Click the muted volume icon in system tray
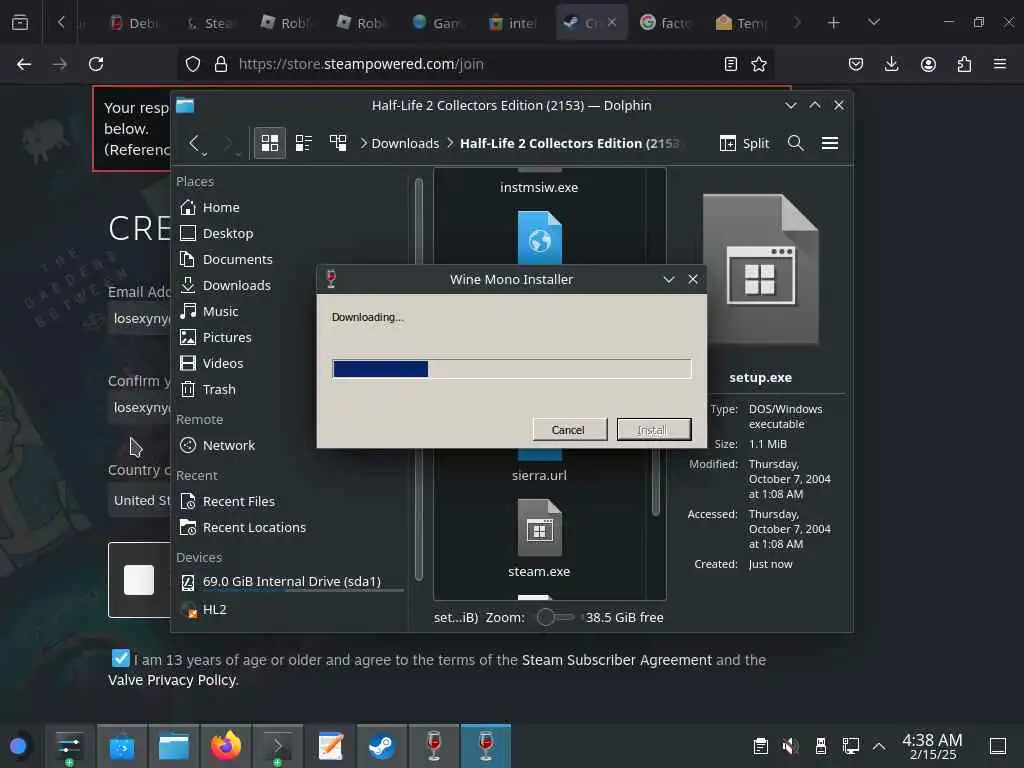This screenshot has height=768, width=1024. click(x=791, y=746)
